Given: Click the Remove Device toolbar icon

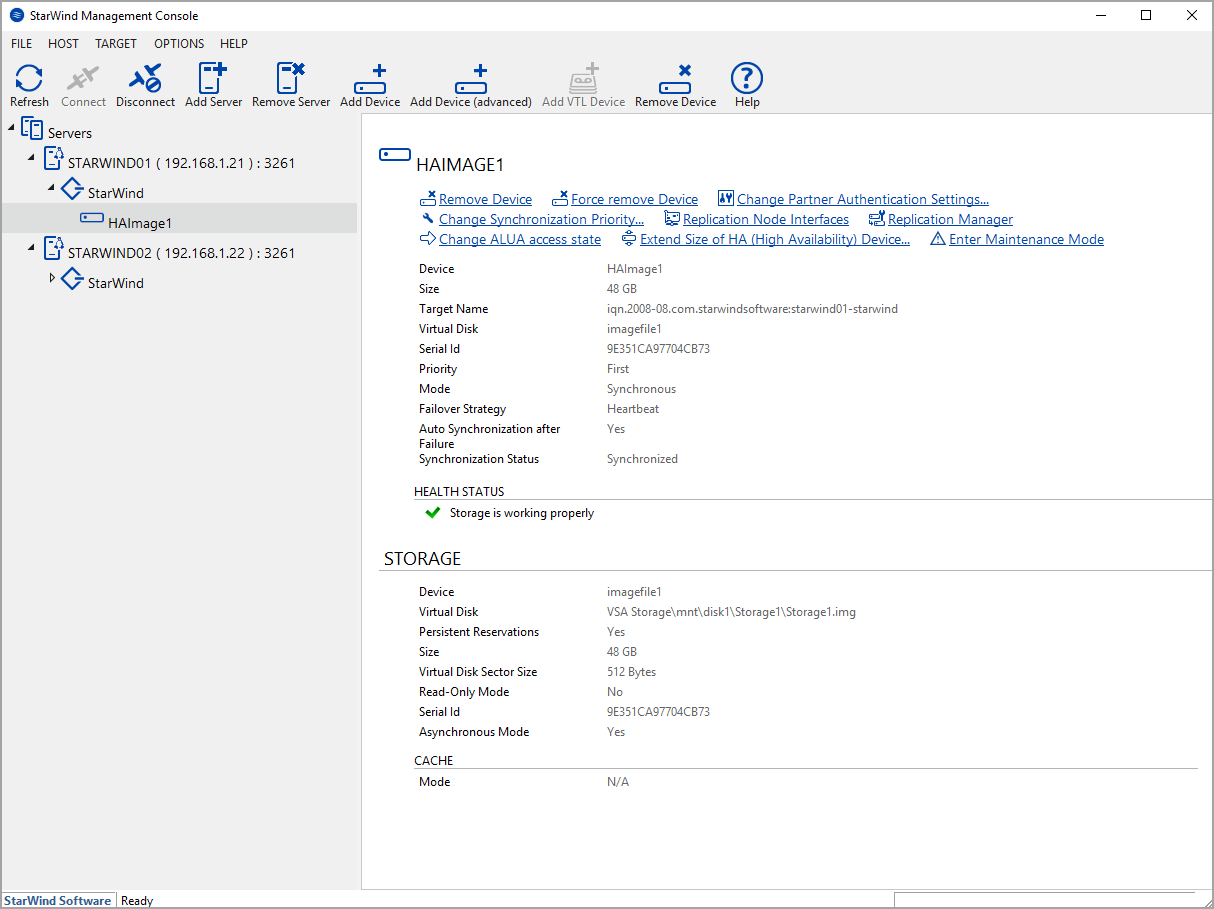Looking at the screenshot, I should 675,79.
